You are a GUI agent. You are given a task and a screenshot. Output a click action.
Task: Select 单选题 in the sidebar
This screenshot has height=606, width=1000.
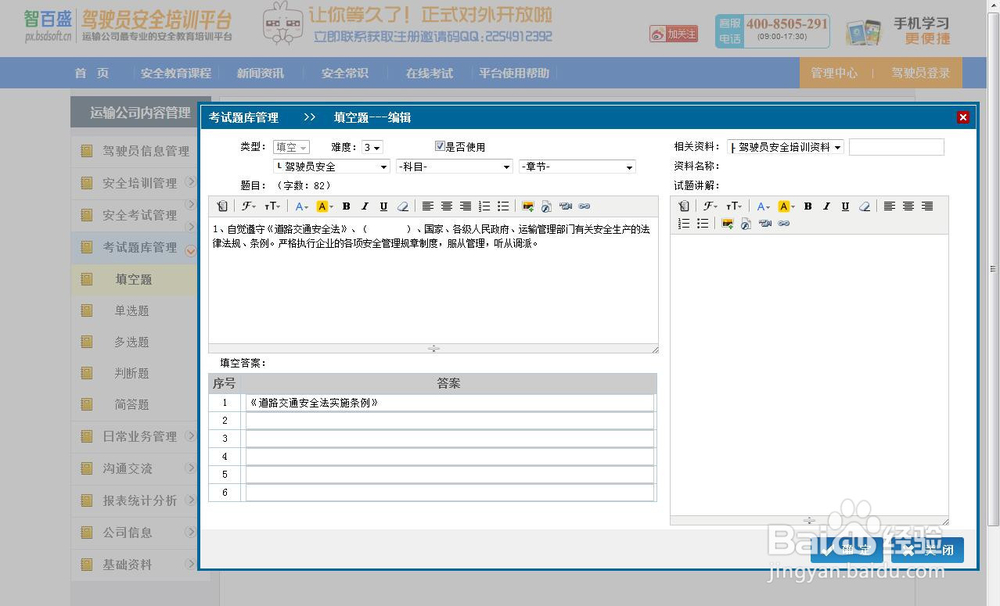(x=131, y=311)
